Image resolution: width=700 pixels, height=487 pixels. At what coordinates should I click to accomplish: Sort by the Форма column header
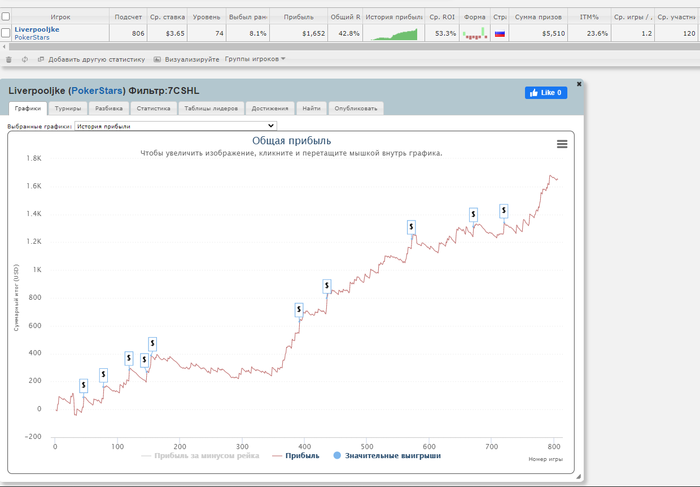click(475, 17)
